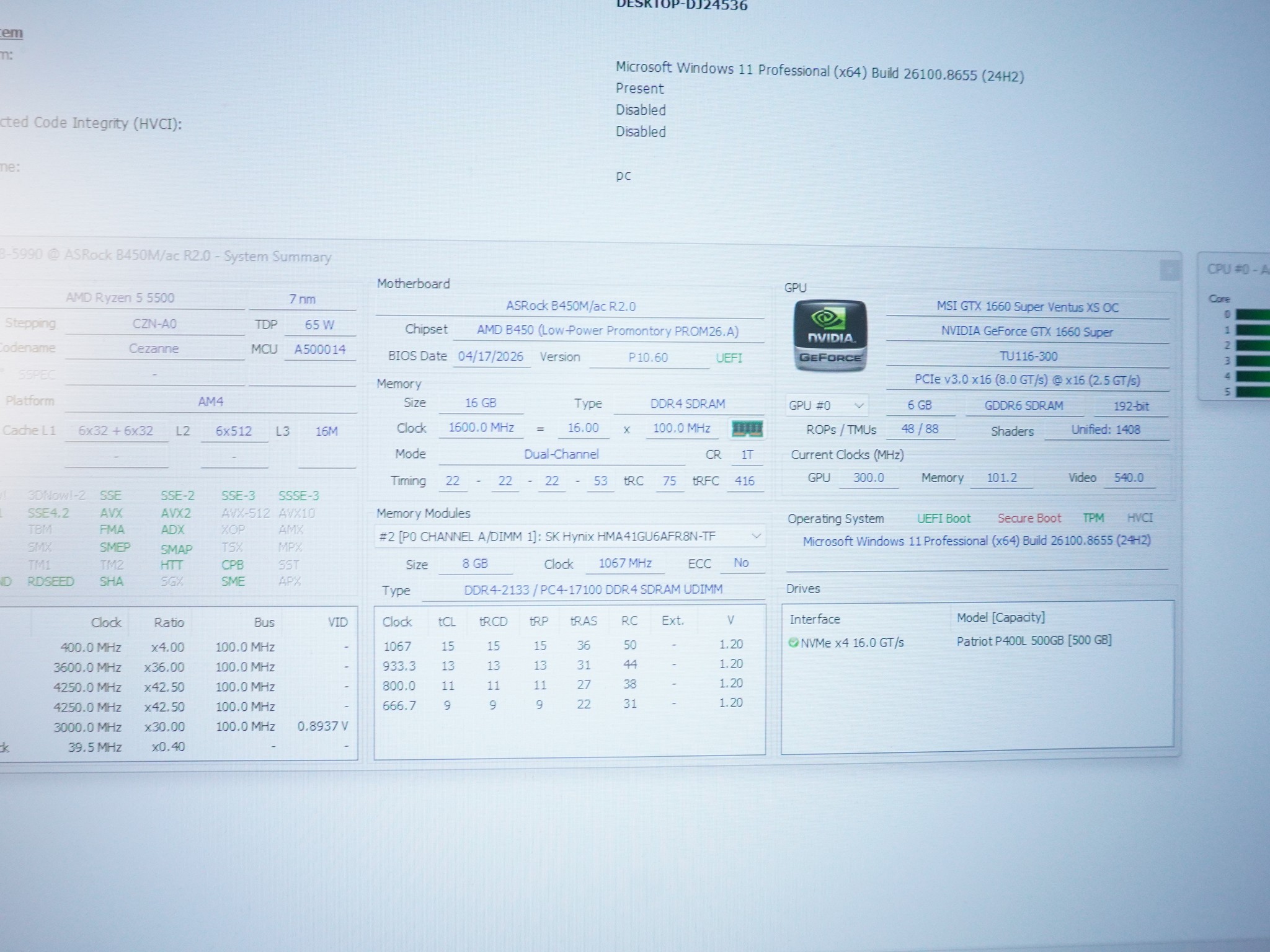Image resolution: width=1270 pixels, height=952 pixels.
Task: Click the AMD B450 chipset value
Action: [608, 330]
